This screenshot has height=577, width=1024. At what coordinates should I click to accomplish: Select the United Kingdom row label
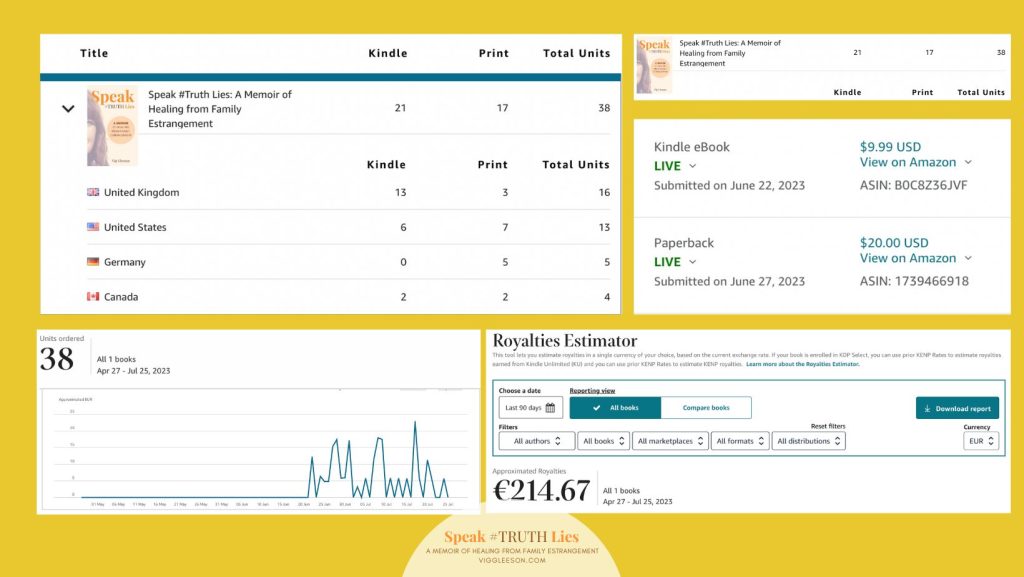tap(142, 193)
